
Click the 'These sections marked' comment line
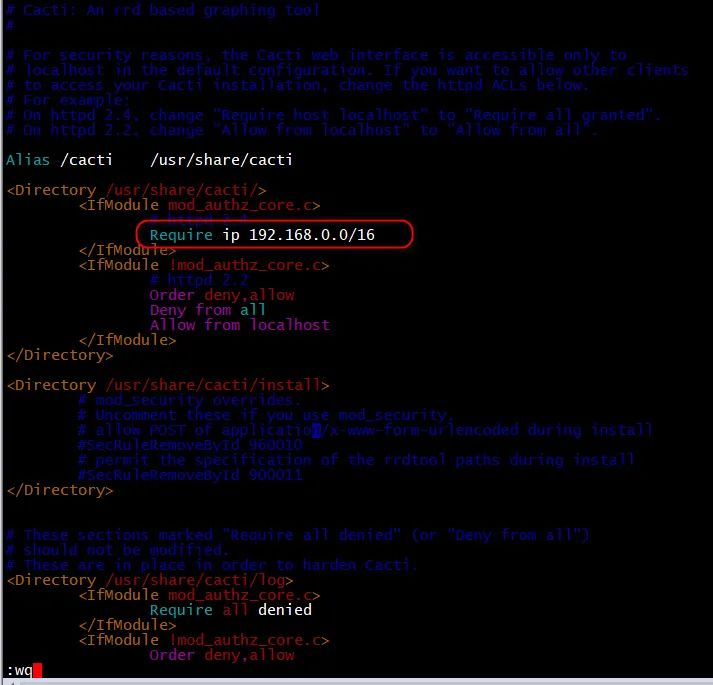click(x=297, y=535)
